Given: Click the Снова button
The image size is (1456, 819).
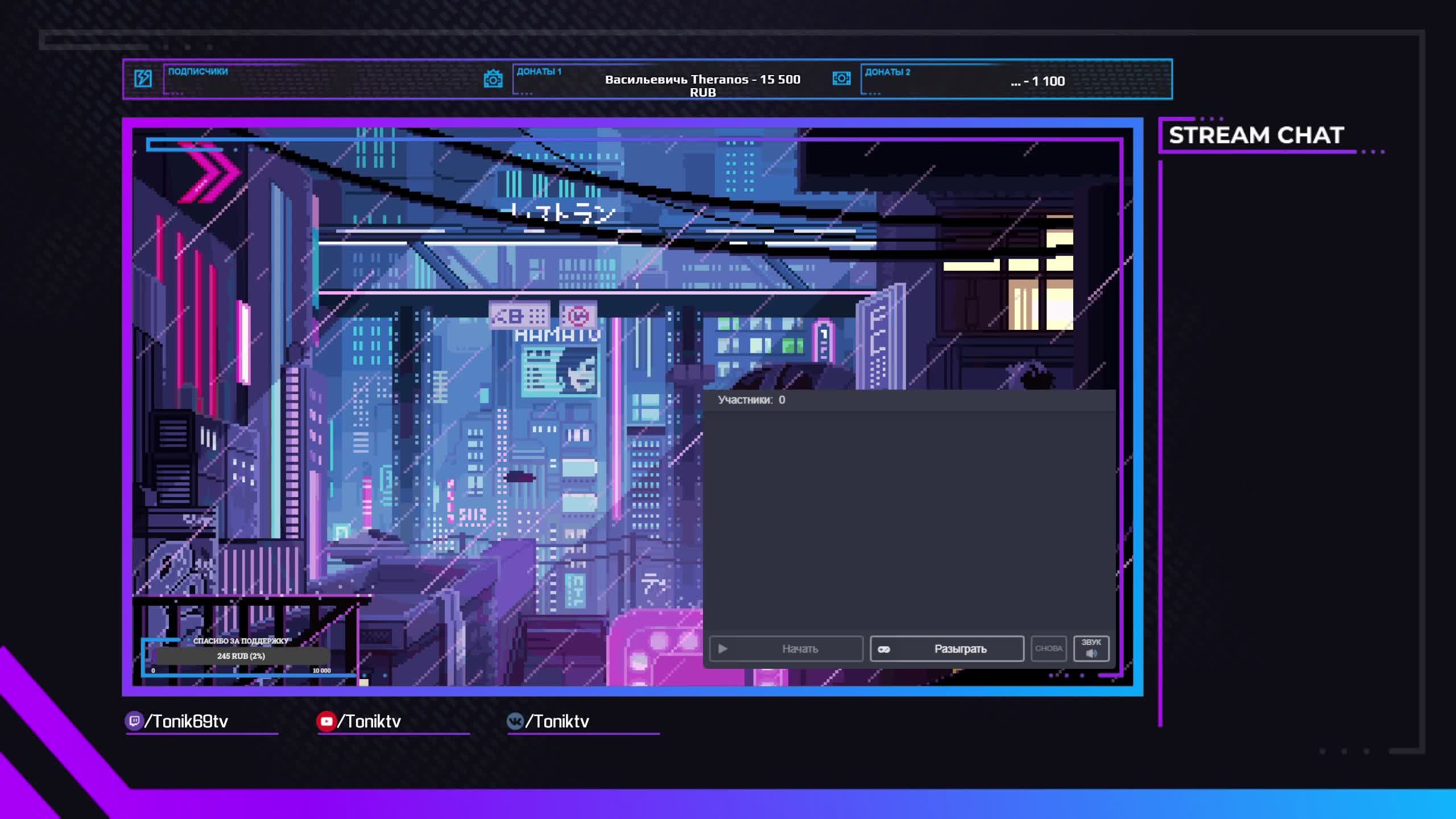Looking at the screenshot, I should point(1048,648).
